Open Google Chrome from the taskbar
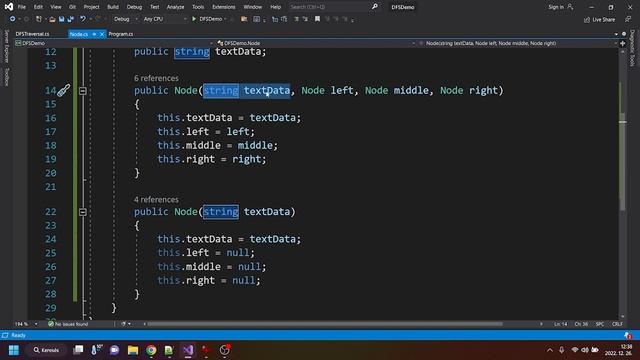 tap(151, 350)
